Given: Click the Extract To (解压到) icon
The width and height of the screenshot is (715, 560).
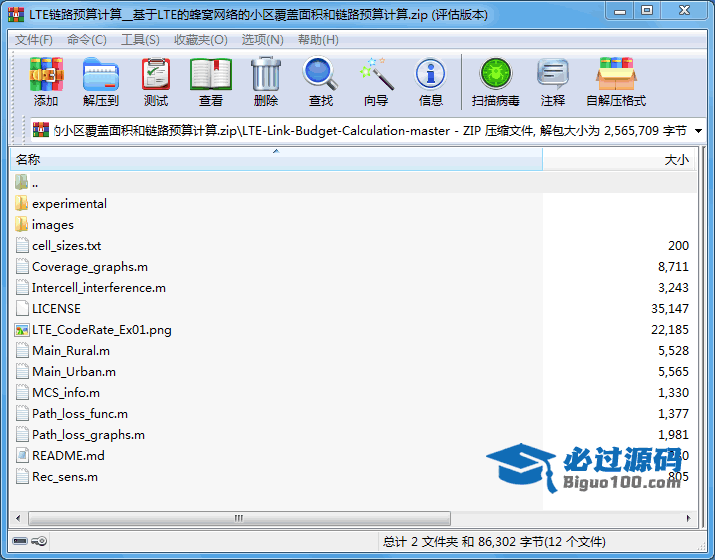Looking at the screenshot, I should (x=101, y=74).
